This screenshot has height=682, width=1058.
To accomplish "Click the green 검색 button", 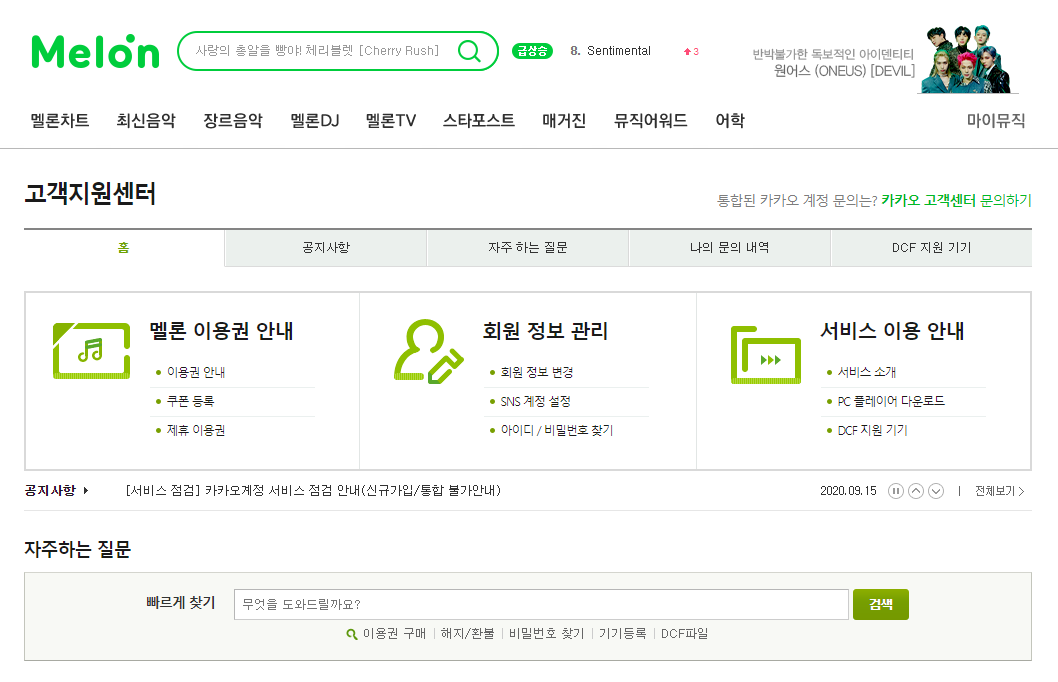I will [881, 604].
